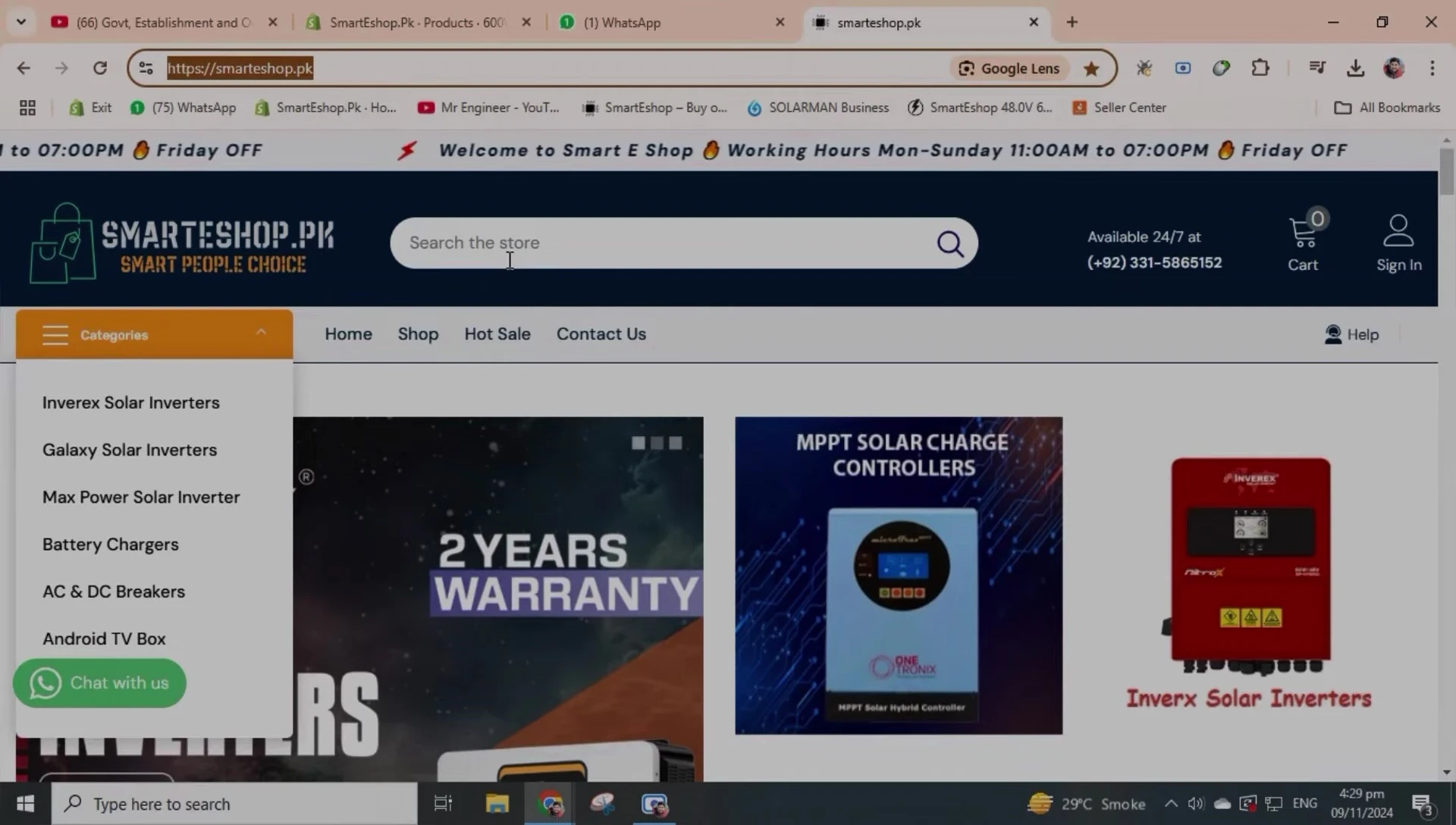Click the Google Lens button in address bar
Screen dimensions: 1456x825
click(1009, 68)
